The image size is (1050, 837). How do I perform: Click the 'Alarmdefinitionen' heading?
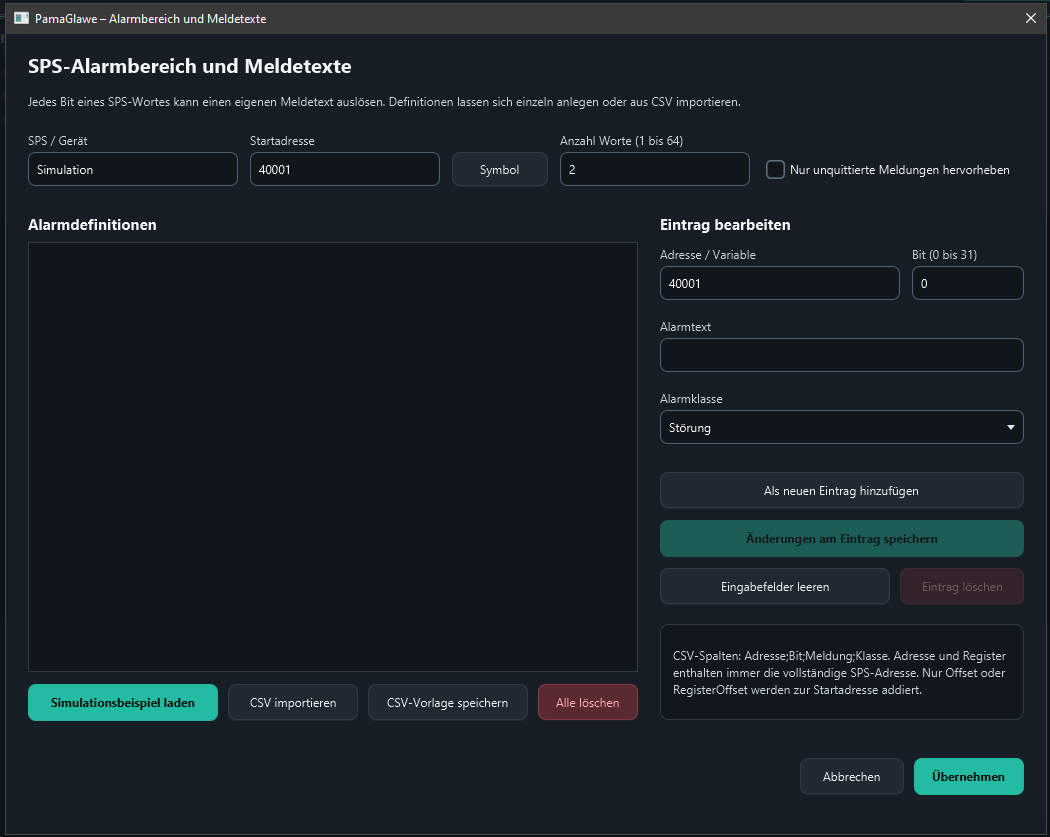point(92,225)
